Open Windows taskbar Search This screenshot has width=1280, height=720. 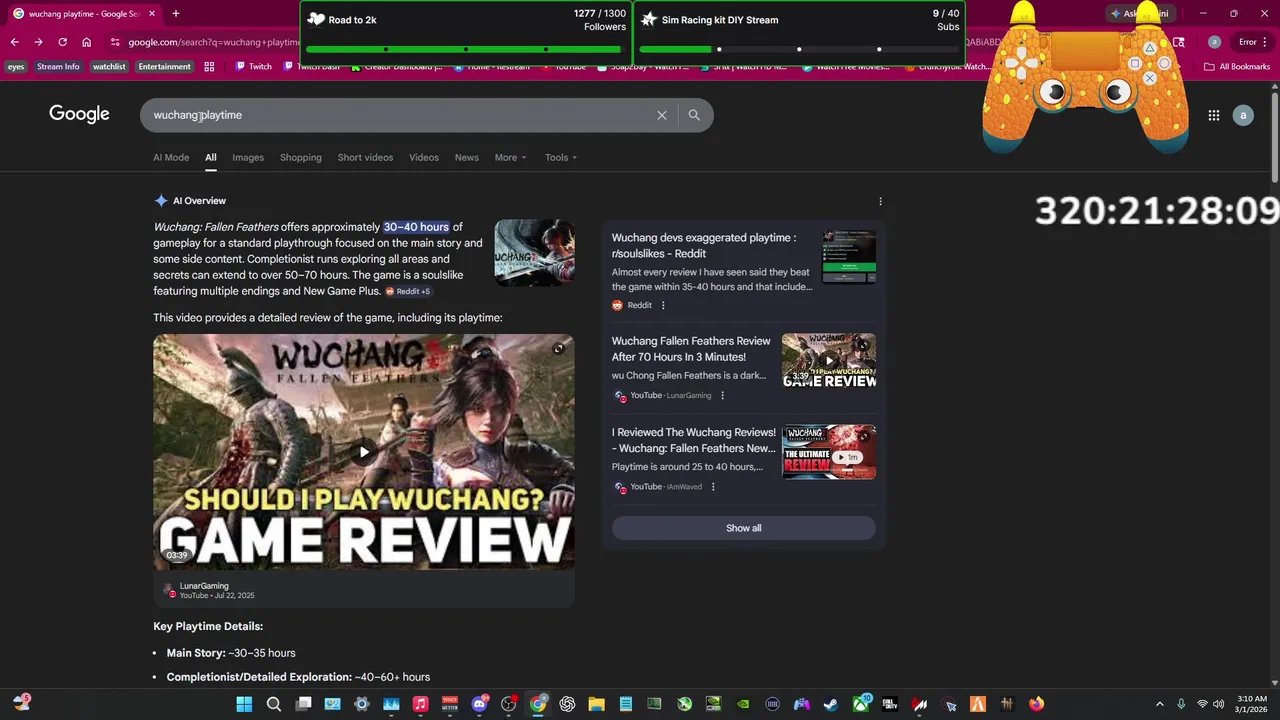pos(273,704)
